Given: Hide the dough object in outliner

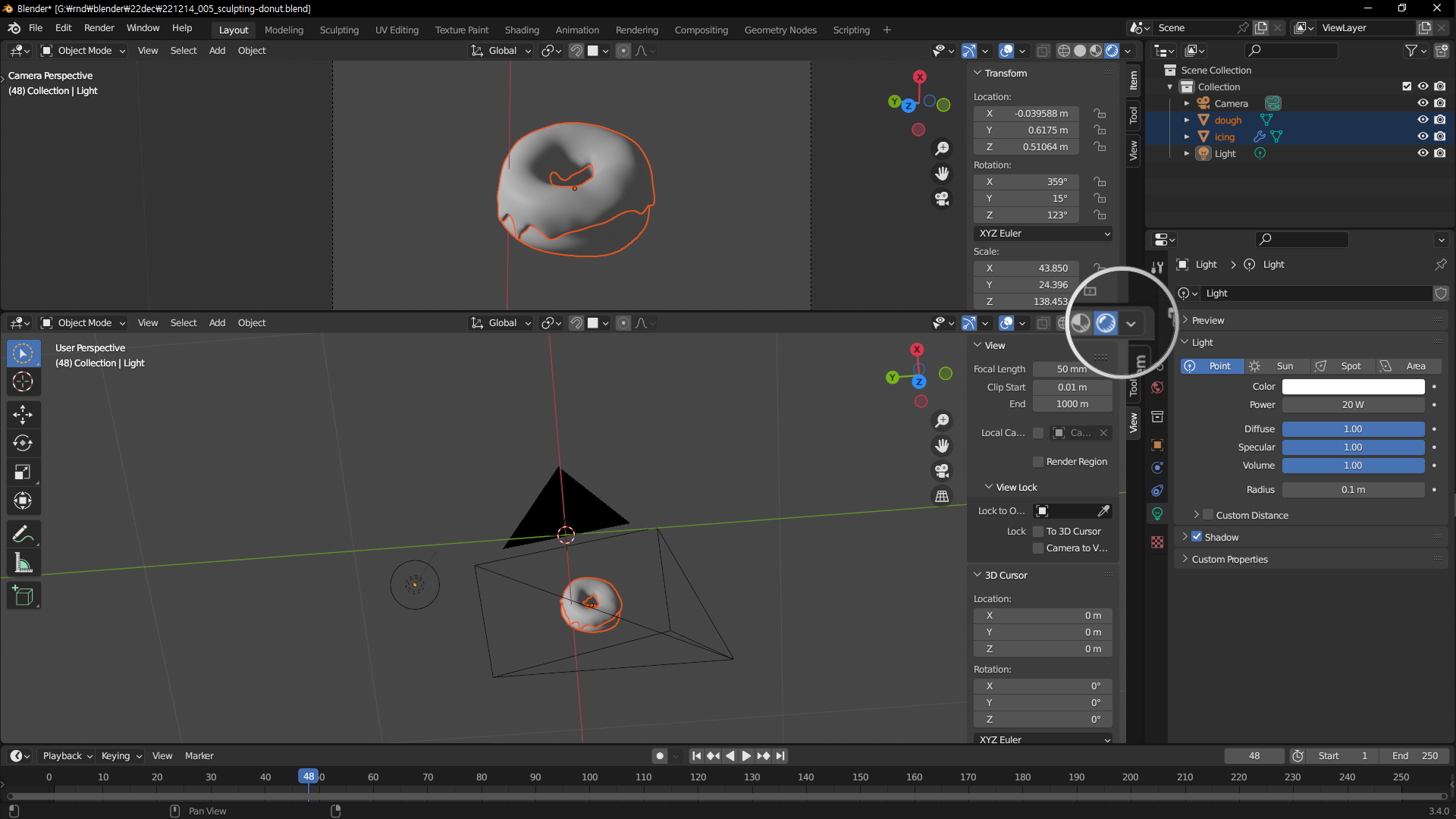Looking at the screenshot, I should 1423,120.
